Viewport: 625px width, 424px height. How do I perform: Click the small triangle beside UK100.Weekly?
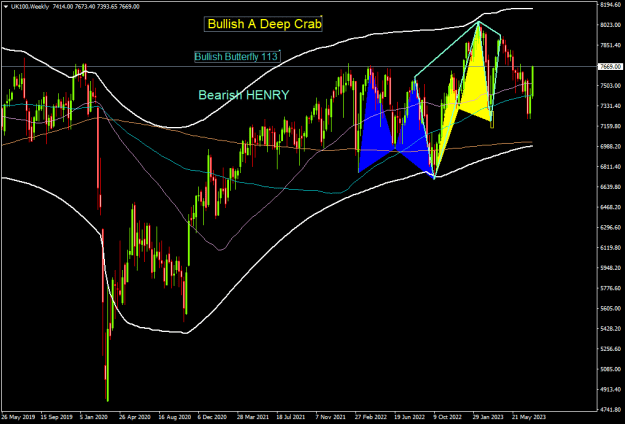coord(5,7)
